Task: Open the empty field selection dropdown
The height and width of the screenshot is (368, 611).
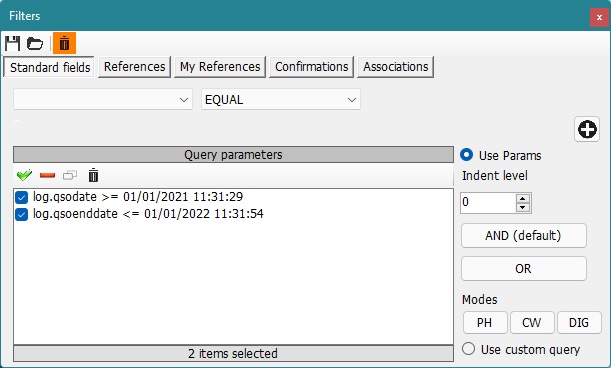Action: (x=103, y=99)
